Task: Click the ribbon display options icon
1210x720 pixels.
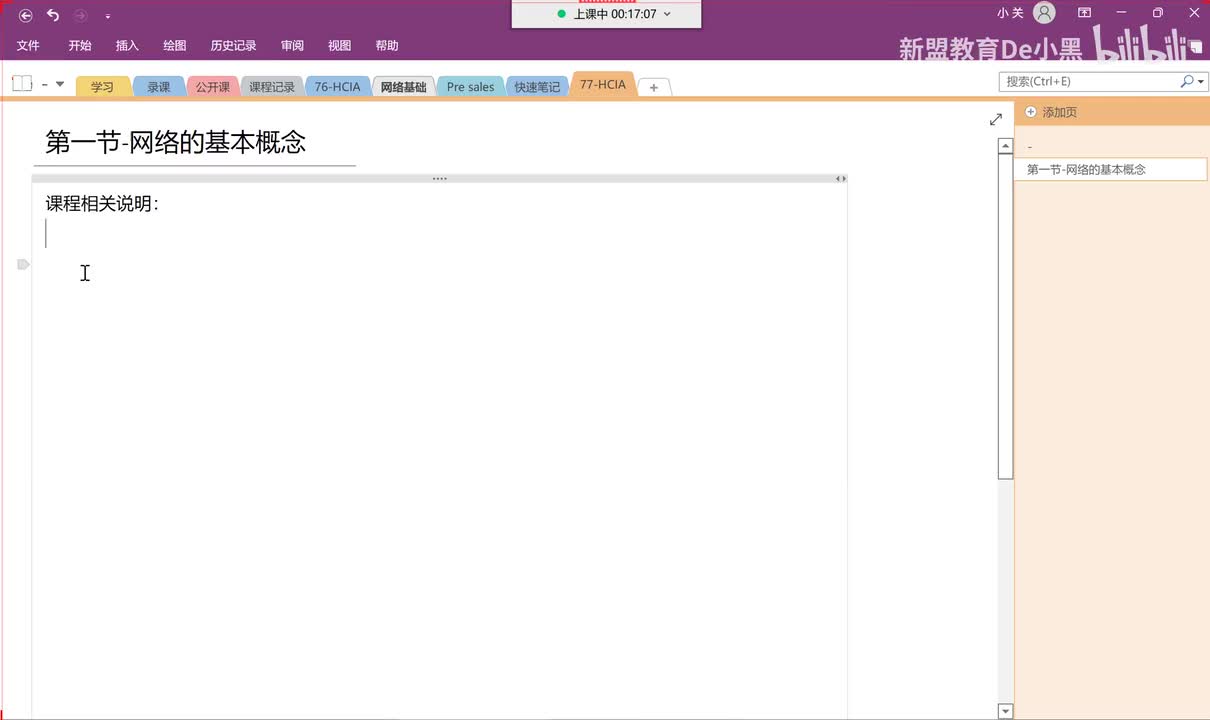Action: (1084, 13)
